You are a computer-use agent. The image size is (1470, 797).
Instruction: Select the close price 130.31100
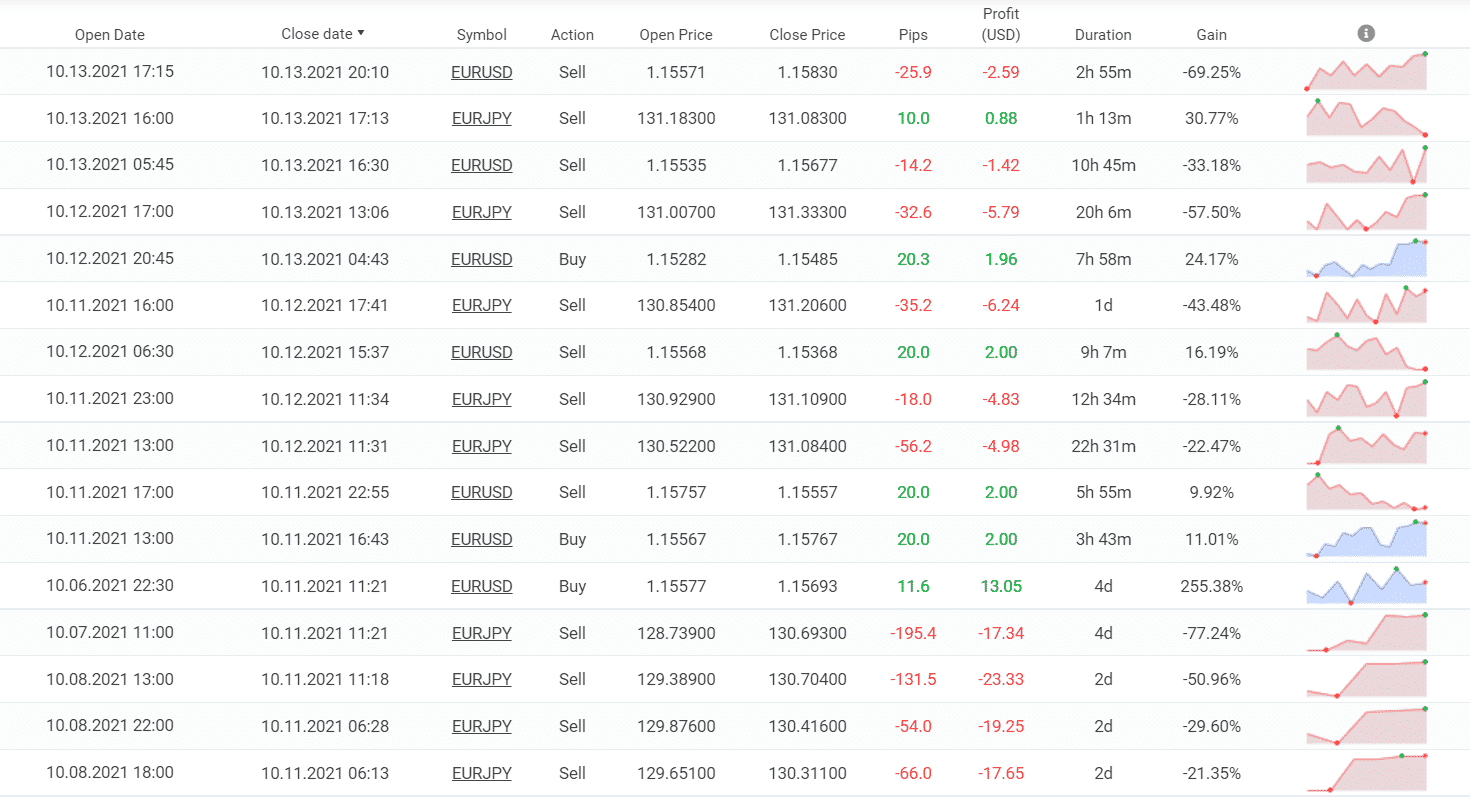point(807,773)
